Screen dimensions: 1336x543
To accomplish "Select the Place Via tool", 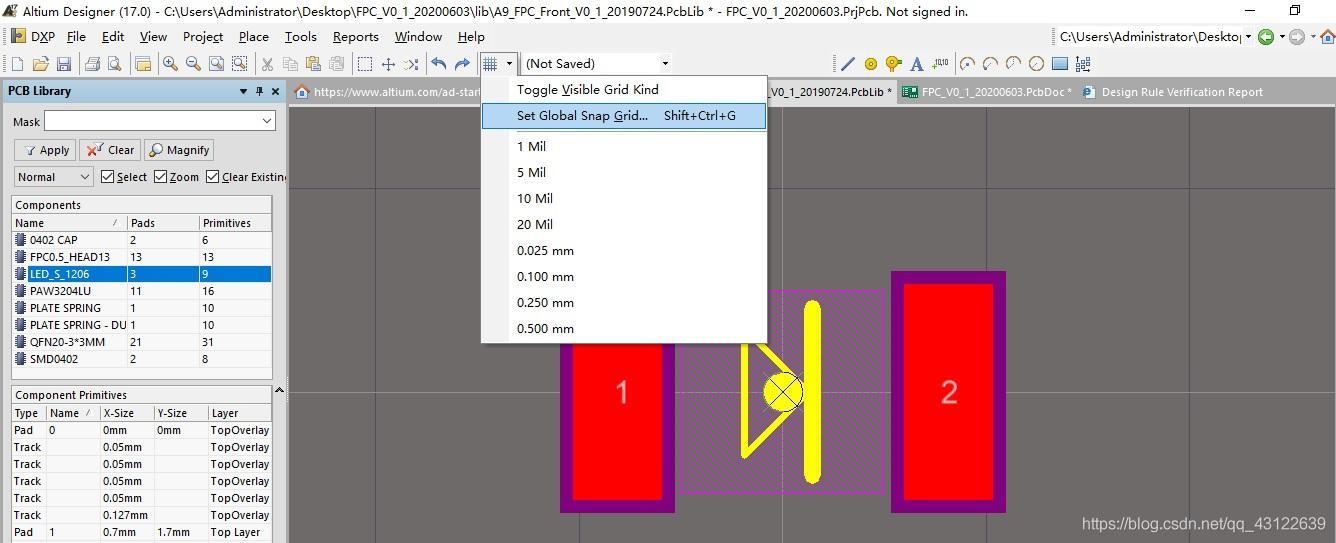I will [894, 64].
